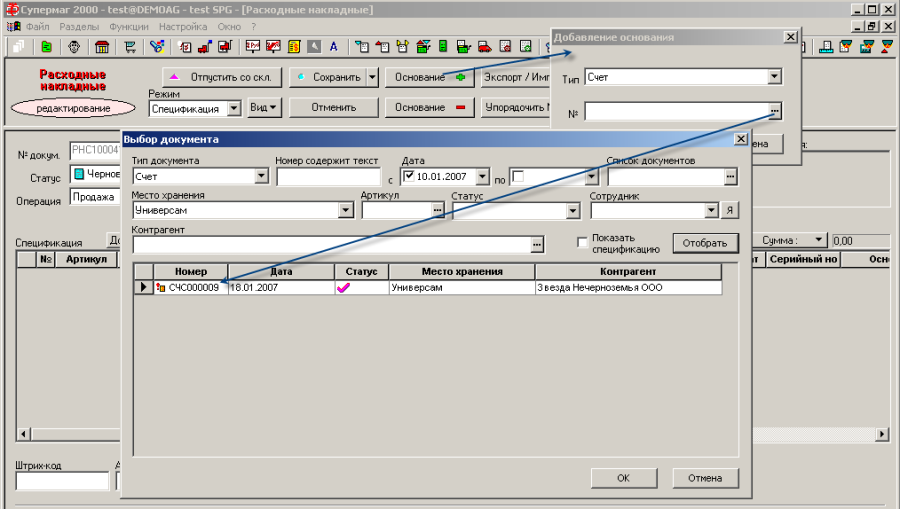
Task: Click the red price board icon
Action: pyautogui.click(x=253, y=46)
